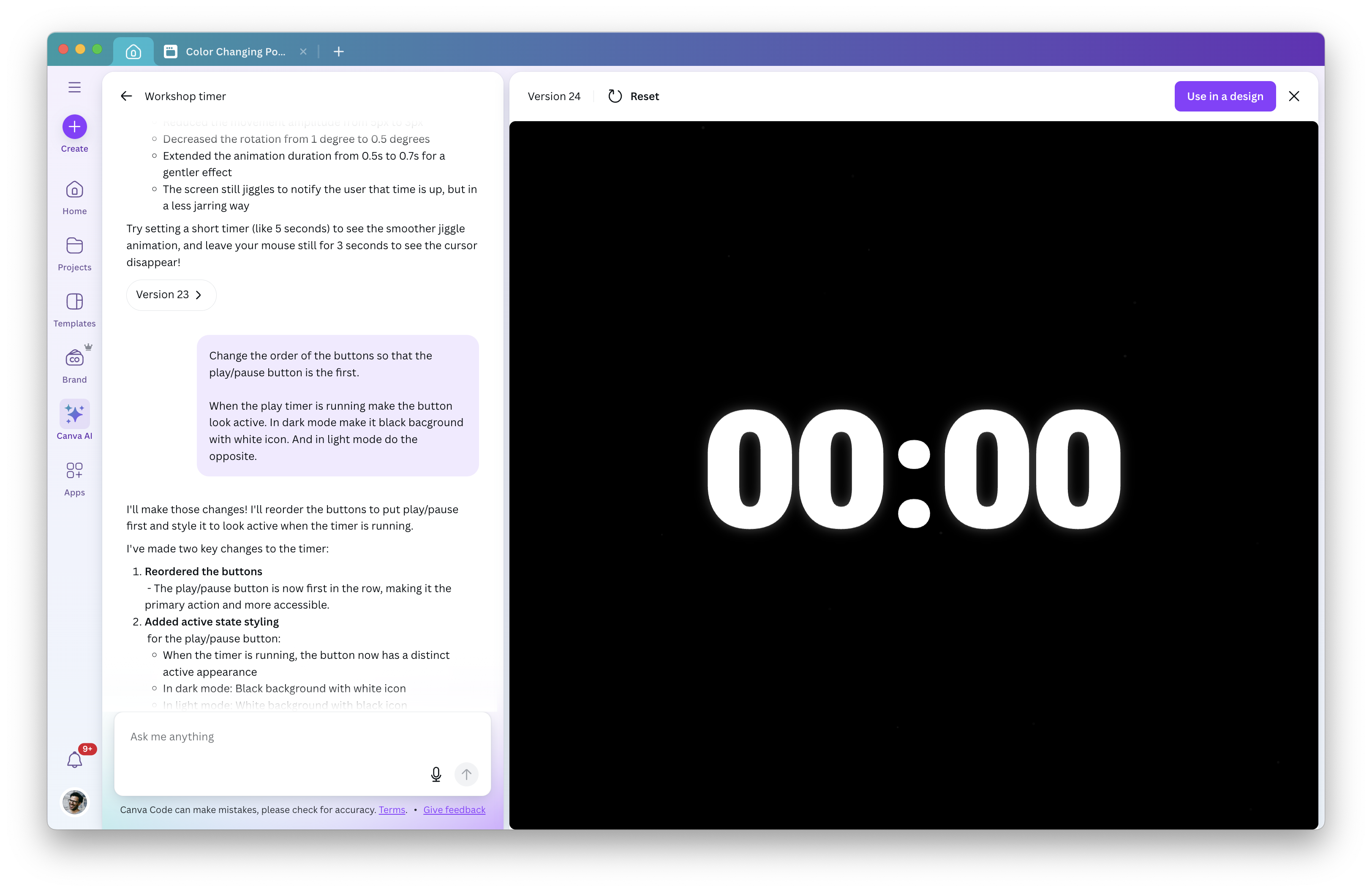Open Apps from the sidebar
Image resolution: width=1372 pixels, height=892 pixels.
pos(74,471)
